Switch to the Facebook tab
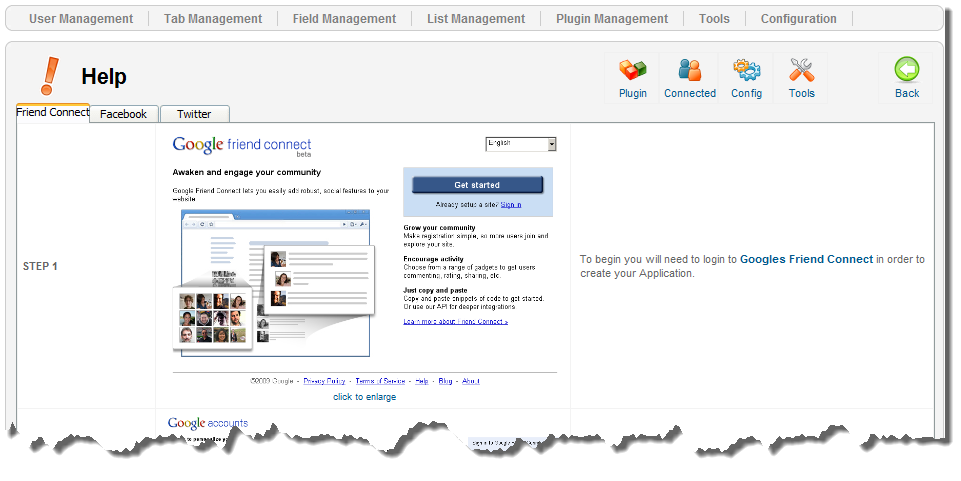Screen dimensions: 961x481 (124, 114)
